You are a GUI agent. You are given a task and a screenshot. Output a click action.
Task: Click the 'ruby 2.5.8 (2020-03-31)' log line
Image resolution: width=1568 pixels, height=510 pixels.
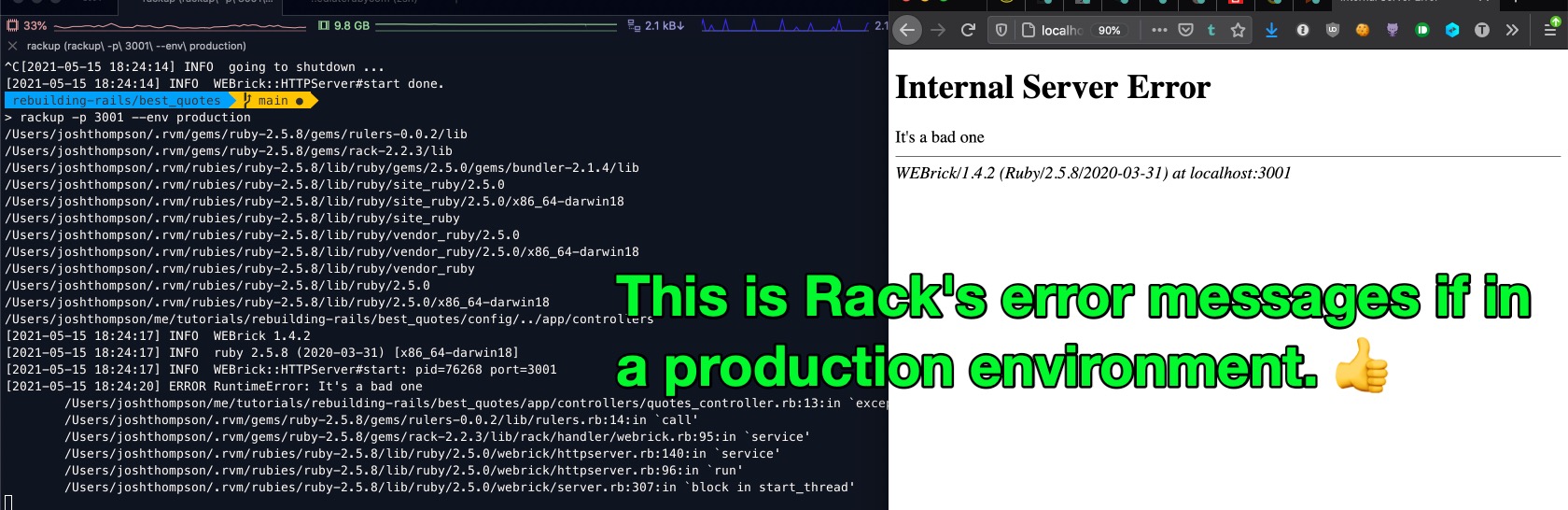tap(262, 353)
